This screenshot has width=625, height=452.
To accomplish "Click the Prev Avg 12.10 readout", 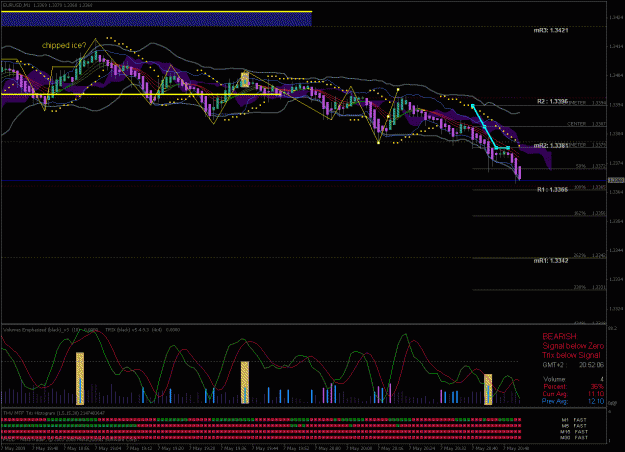I will [x=573, y=401].
